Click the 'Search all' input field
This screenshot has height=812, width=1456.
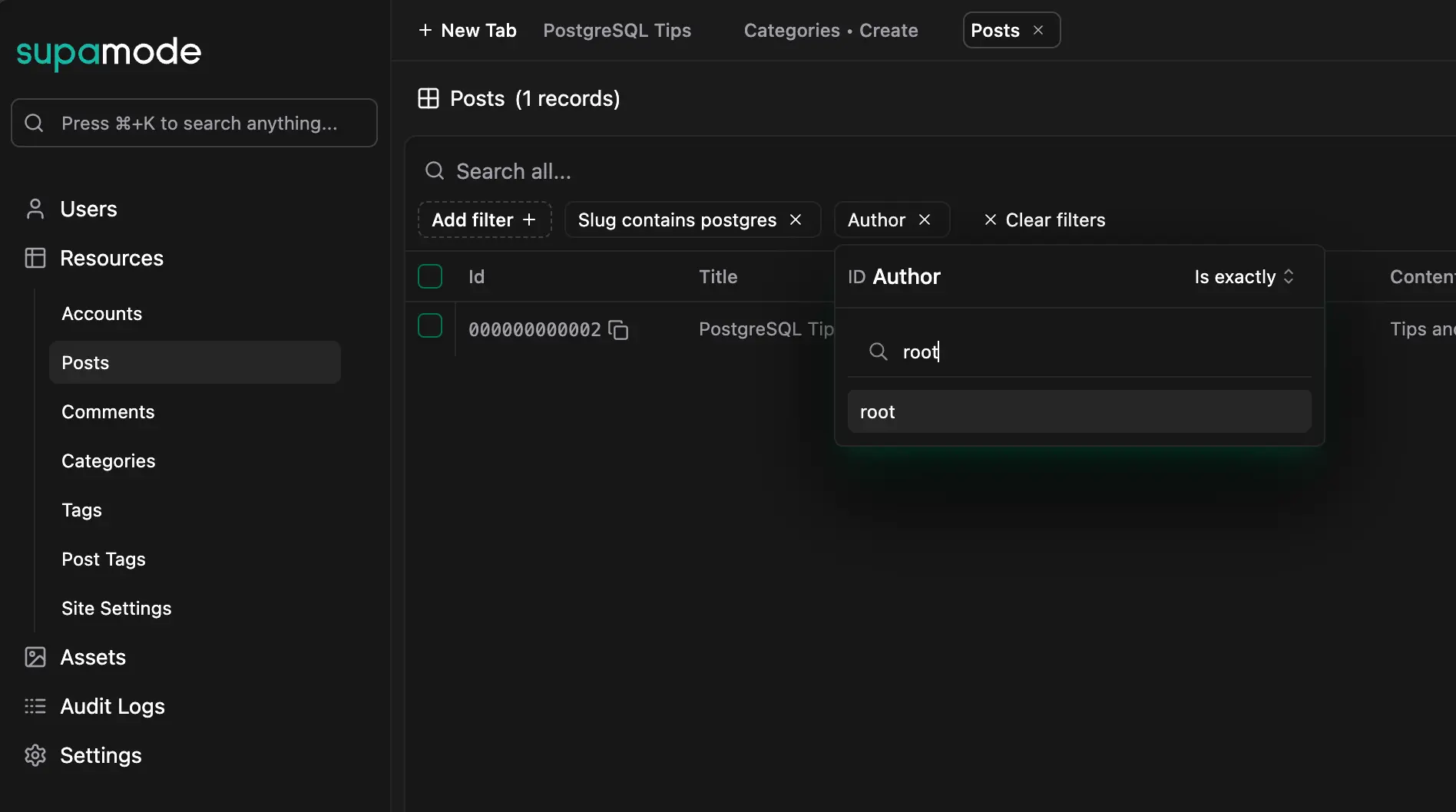513,170
